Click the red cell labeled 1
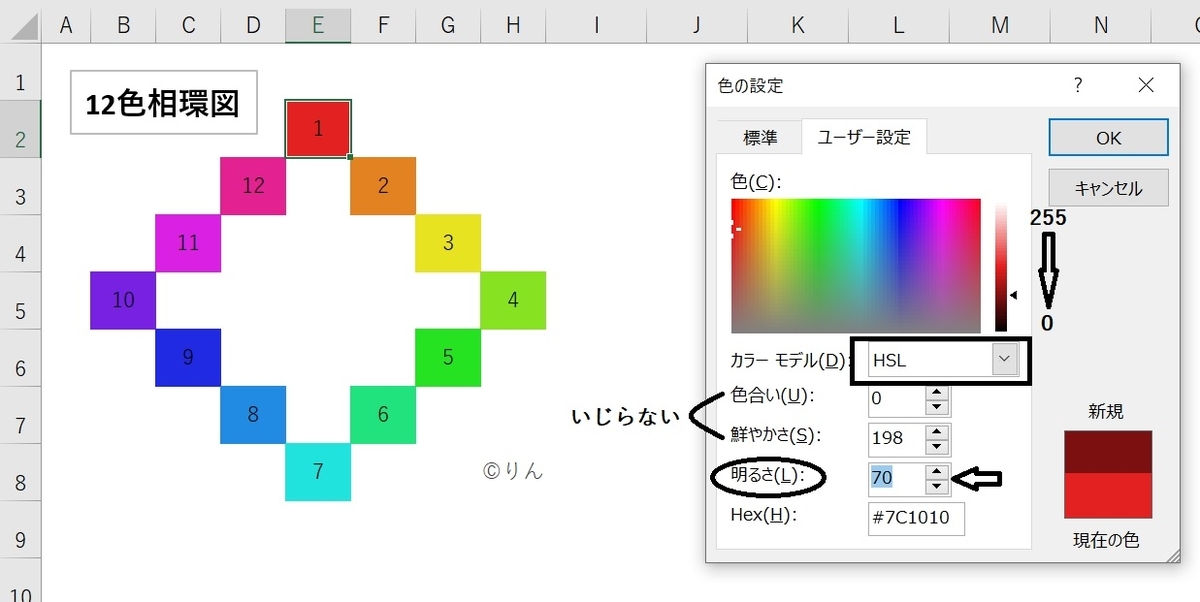 point(318,129)
